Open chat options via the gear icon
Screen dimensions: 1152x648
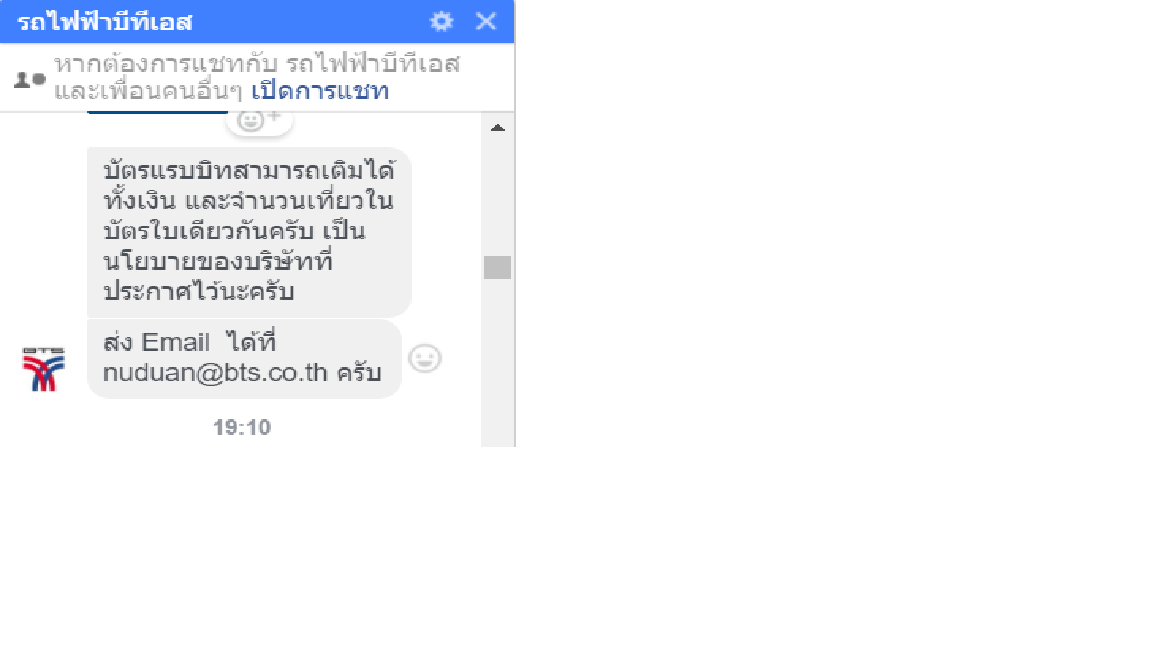click(441, 21)
